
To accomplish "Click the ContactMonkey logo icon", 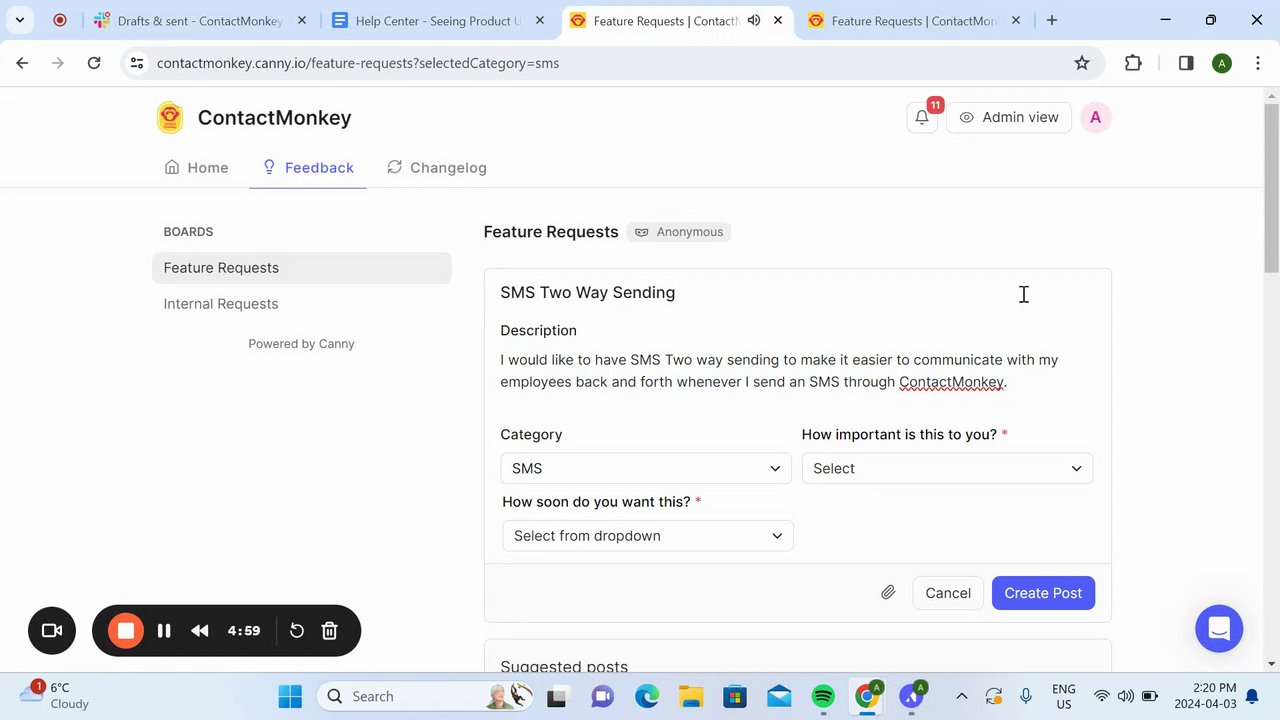I will point(170,117).
